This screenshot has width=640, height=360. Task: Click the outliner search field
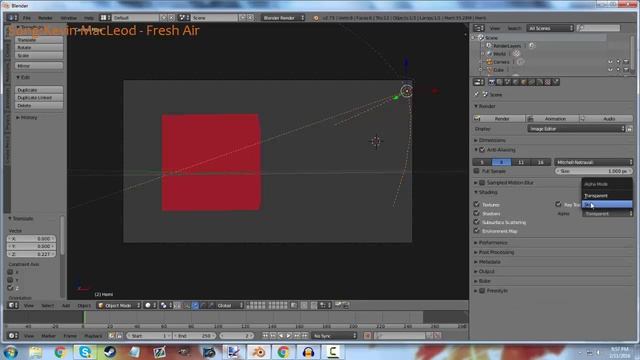[598, 28]
